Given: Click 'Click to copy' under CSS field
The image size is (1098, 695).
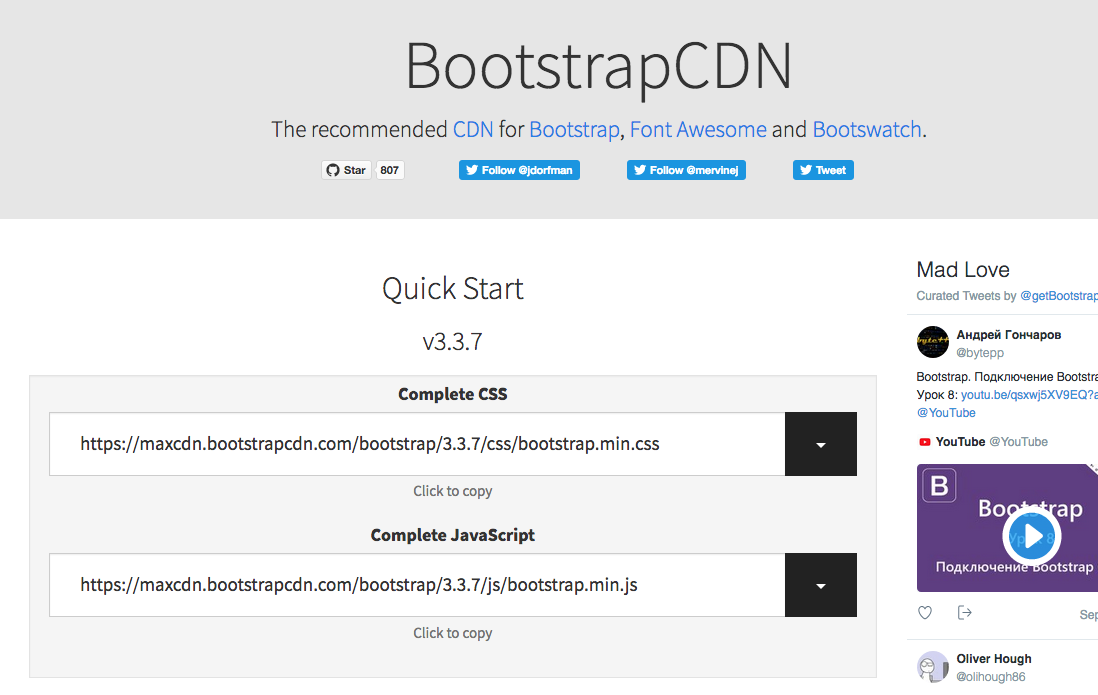Looking at the screenshot, I should click(x=453, y=491).
